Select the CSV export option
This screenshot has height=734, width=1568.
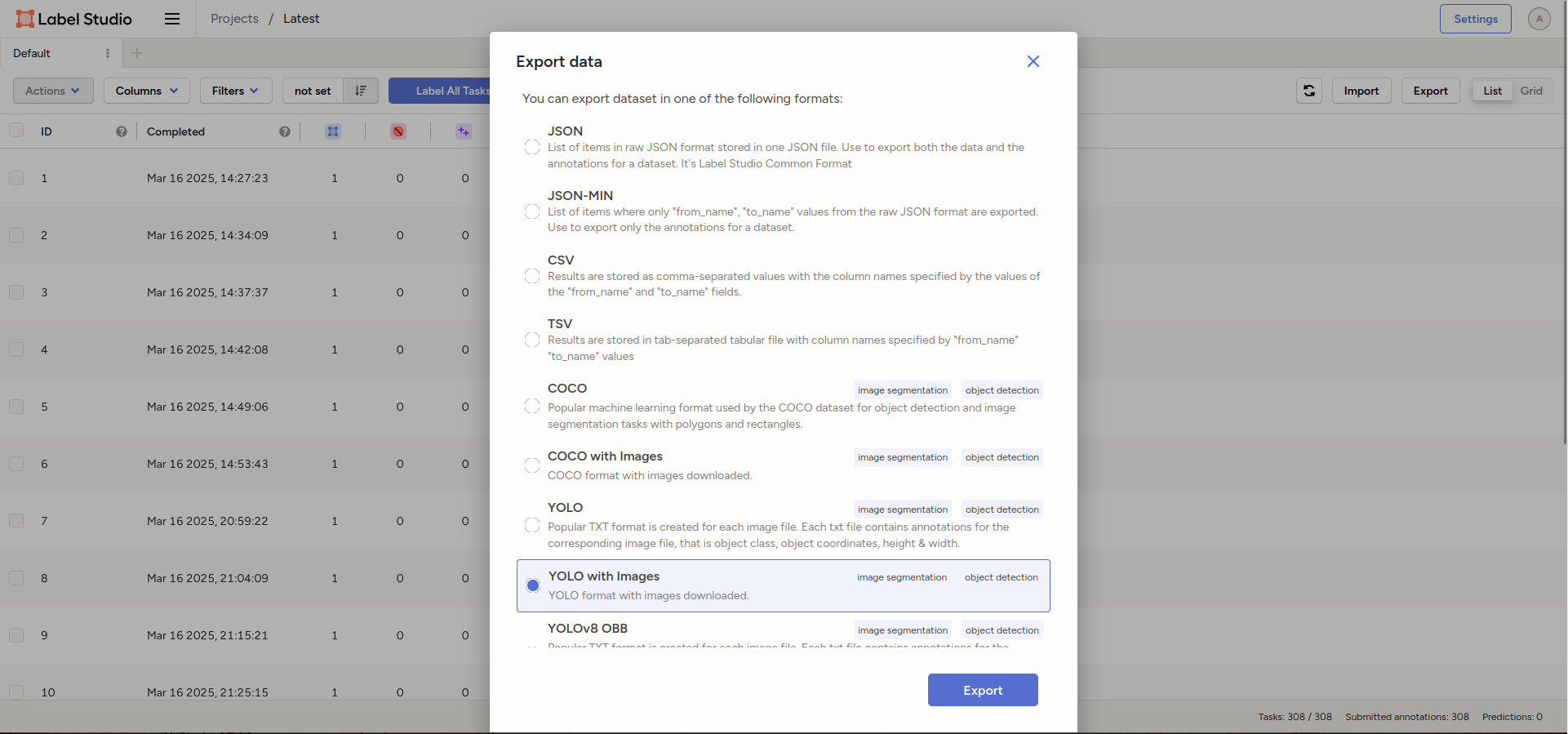point(532,276)
